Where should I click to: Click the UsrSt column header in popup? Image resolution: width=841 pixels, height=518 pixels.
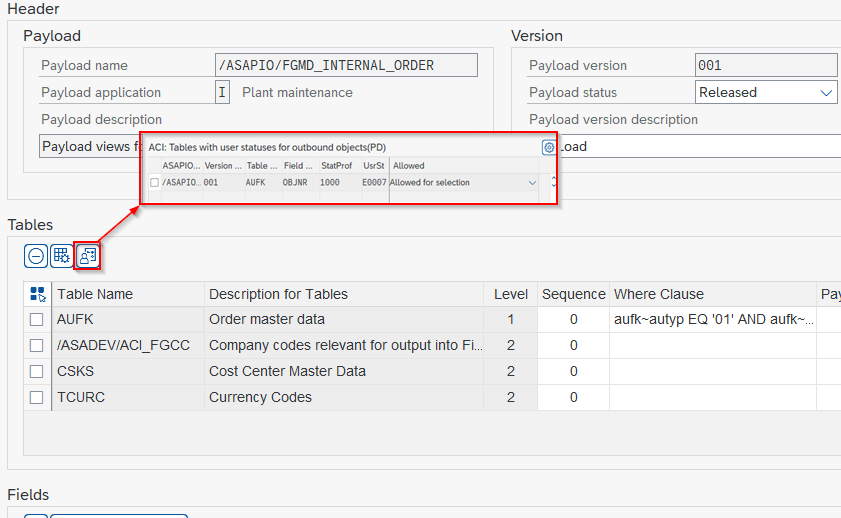373,166
